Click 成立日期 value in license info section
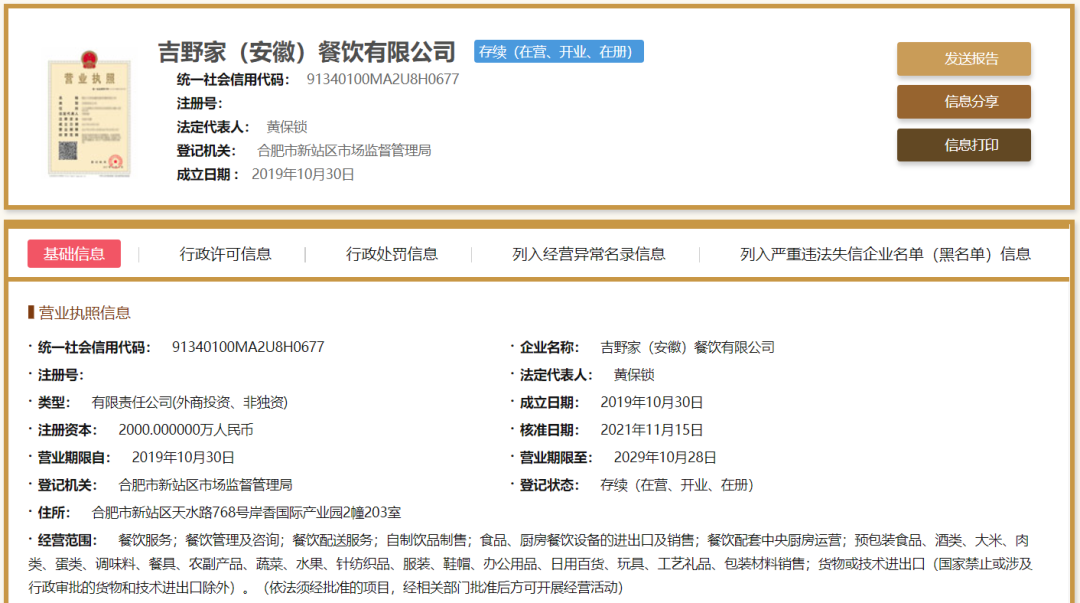This screenshot has width=1080, height=603. 652,402
